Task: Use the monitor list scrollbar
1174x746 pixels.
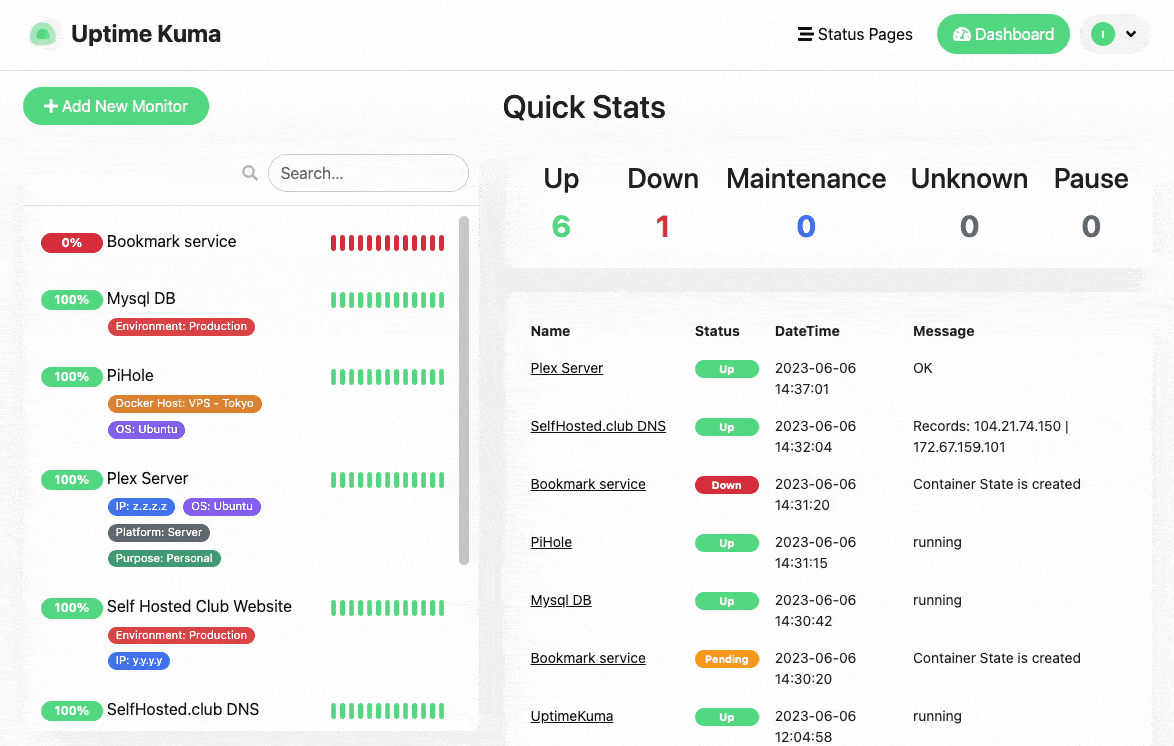Action: [x=463, y=390]
